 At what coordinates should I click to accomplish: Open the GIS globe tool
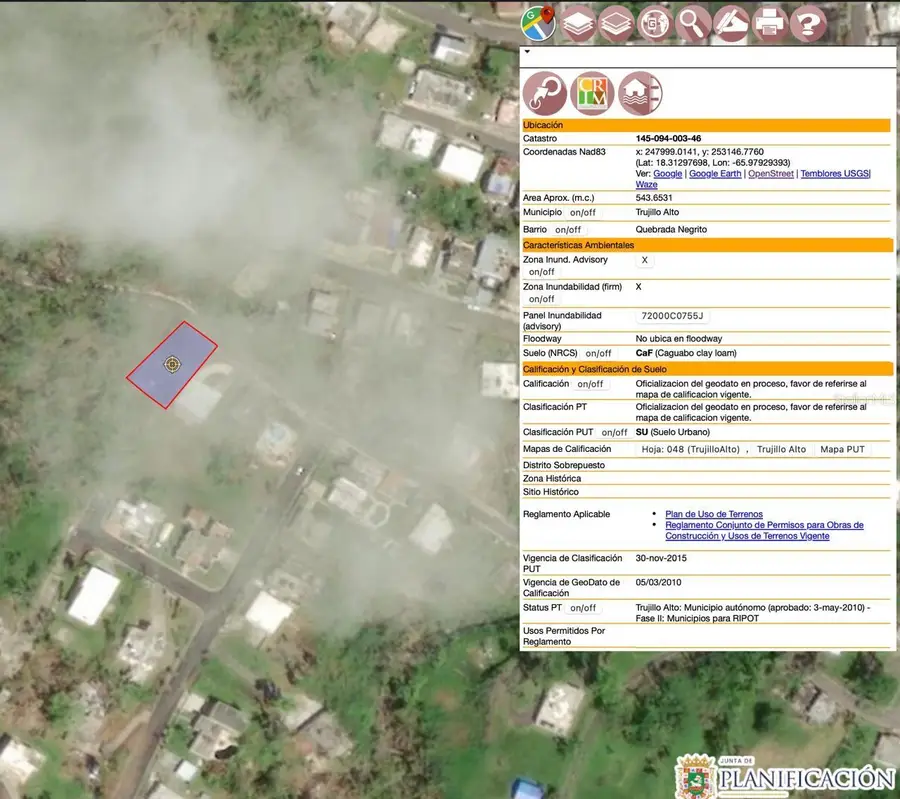tap(655, 22)
